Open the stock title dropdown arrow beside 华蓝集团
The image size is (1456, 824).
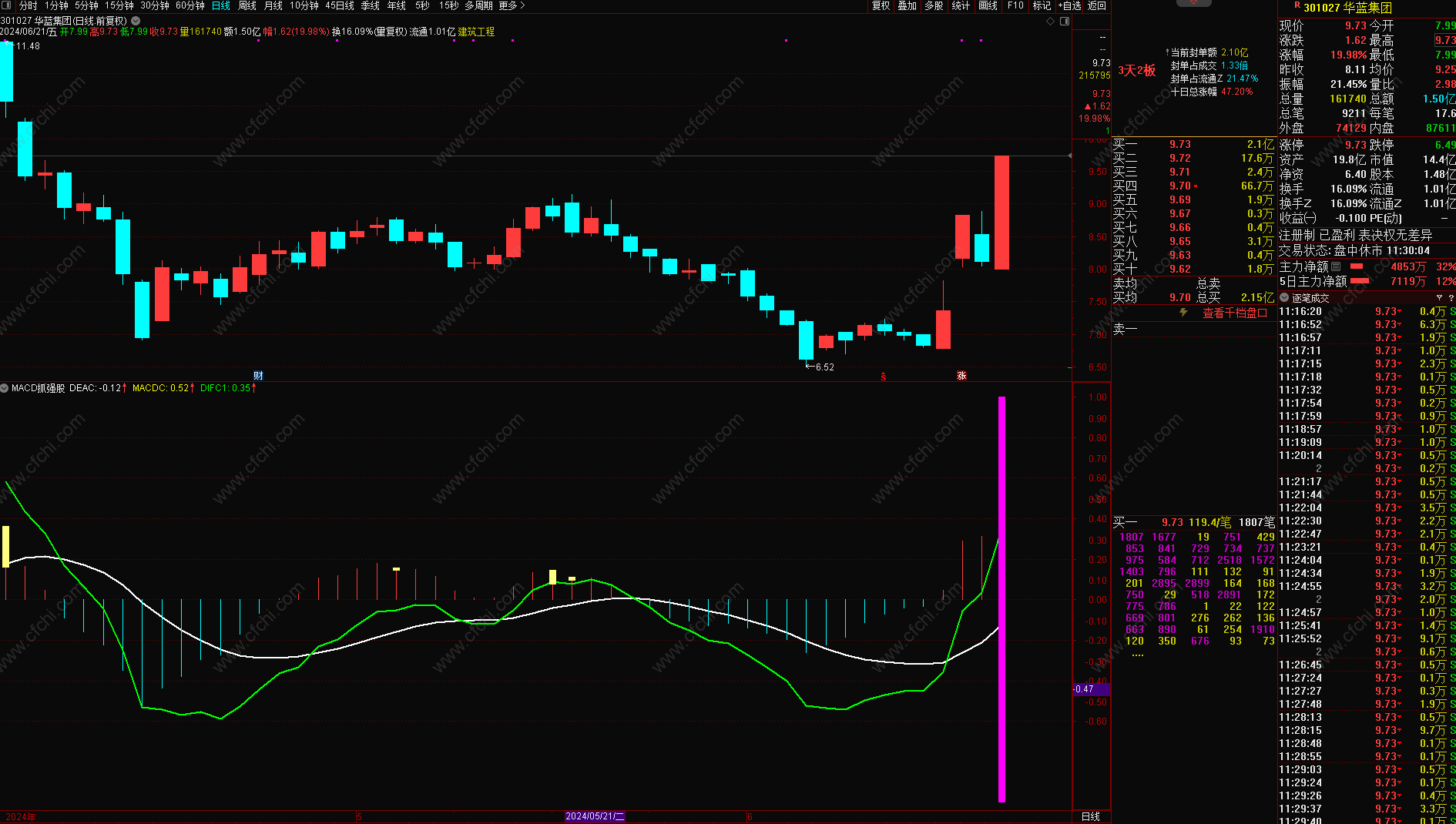coord(136,21)
